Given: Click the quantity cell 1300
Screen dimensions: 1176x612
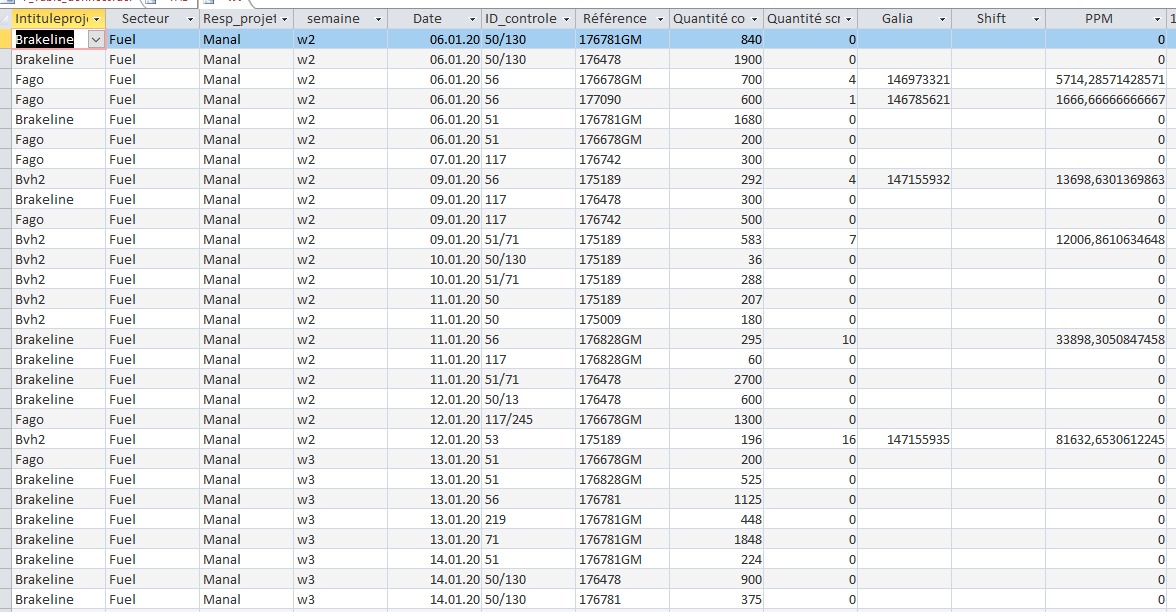Looking at the screenshot, I should click(716, 419).
